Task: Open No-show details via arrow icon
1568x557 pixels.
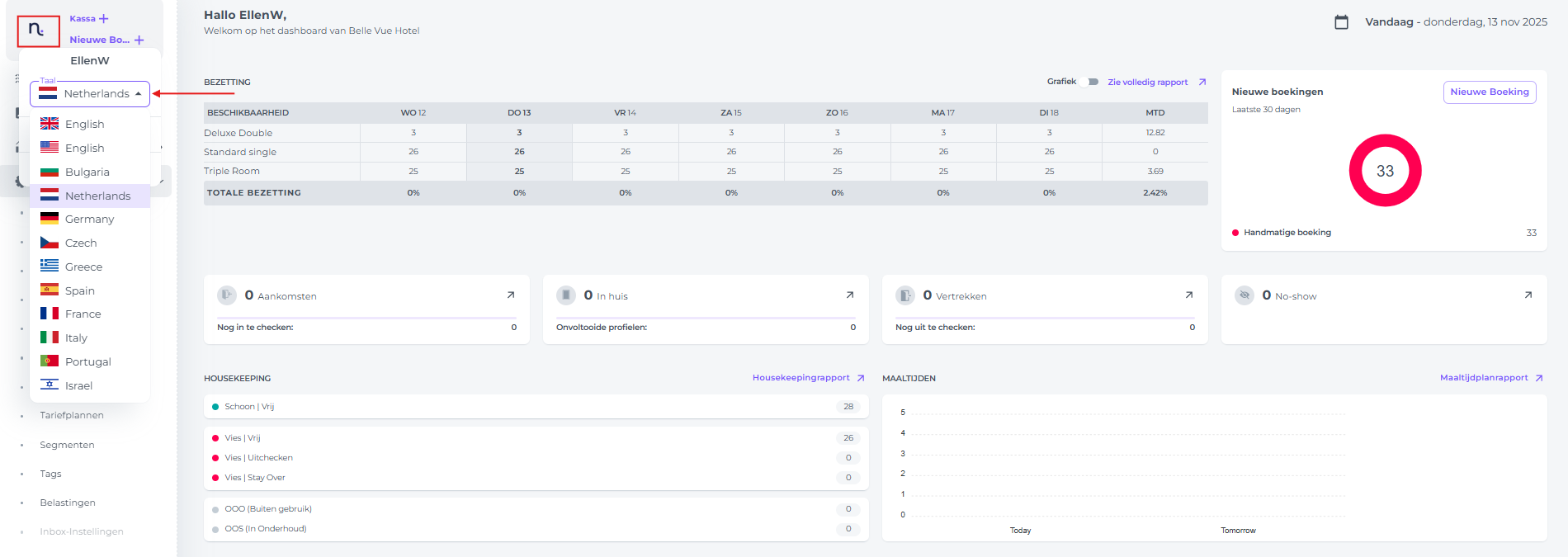Action: point(1528,295)
